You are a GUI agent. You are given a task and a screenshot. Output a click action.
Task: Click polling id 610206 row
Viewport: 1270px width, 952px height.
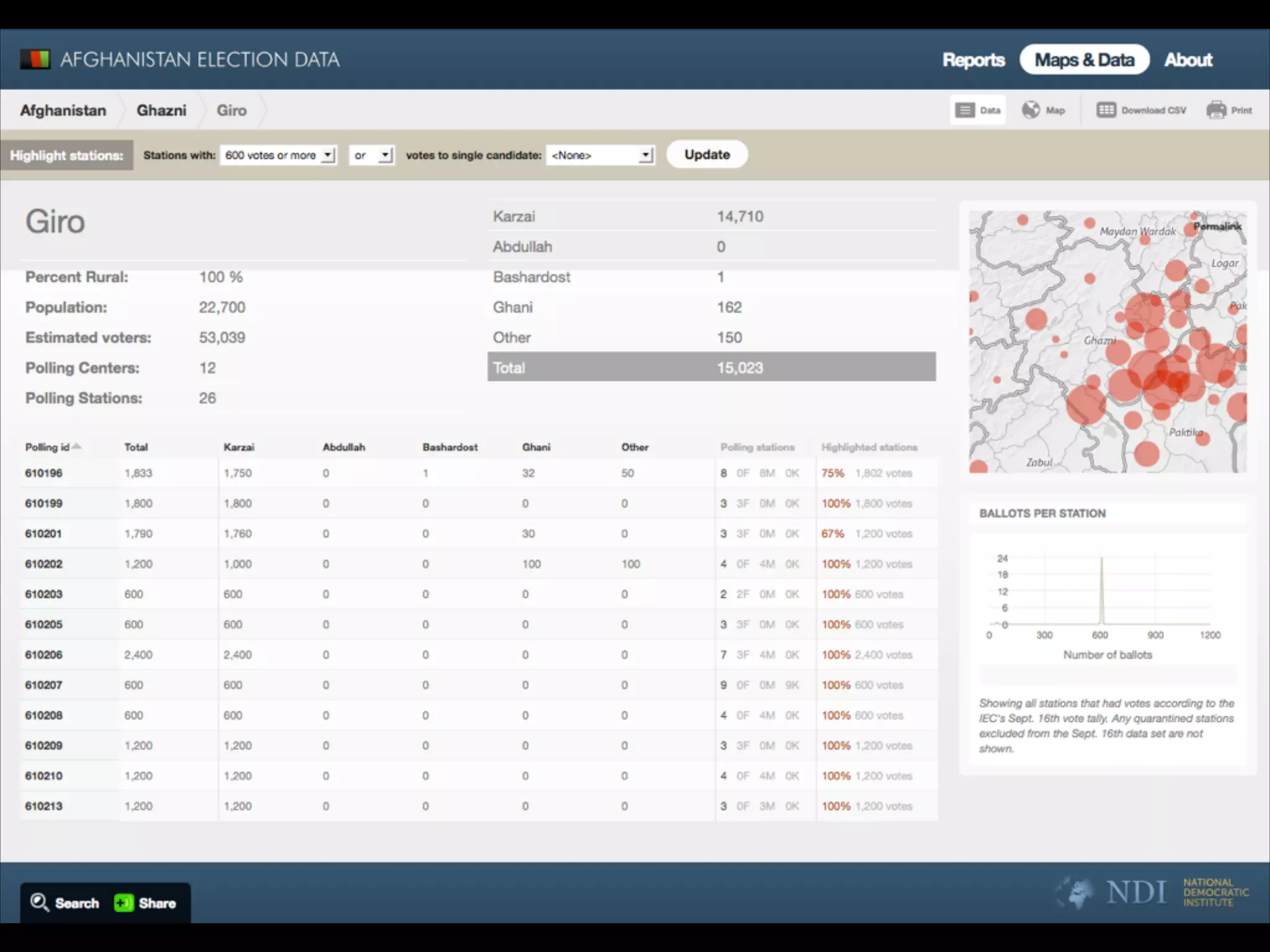click(43, 654)
